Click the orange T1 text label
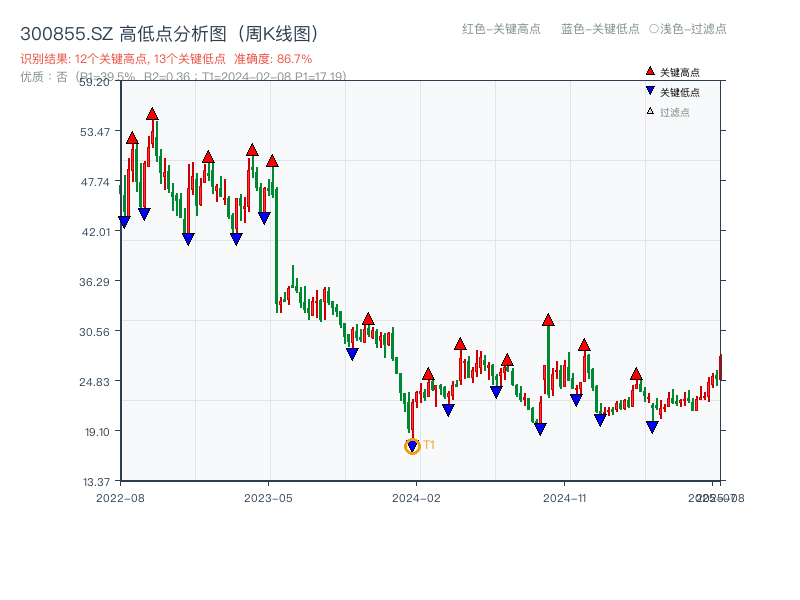Screen dimensions: 800x600 pyautogui.click(x=429, y=445)
